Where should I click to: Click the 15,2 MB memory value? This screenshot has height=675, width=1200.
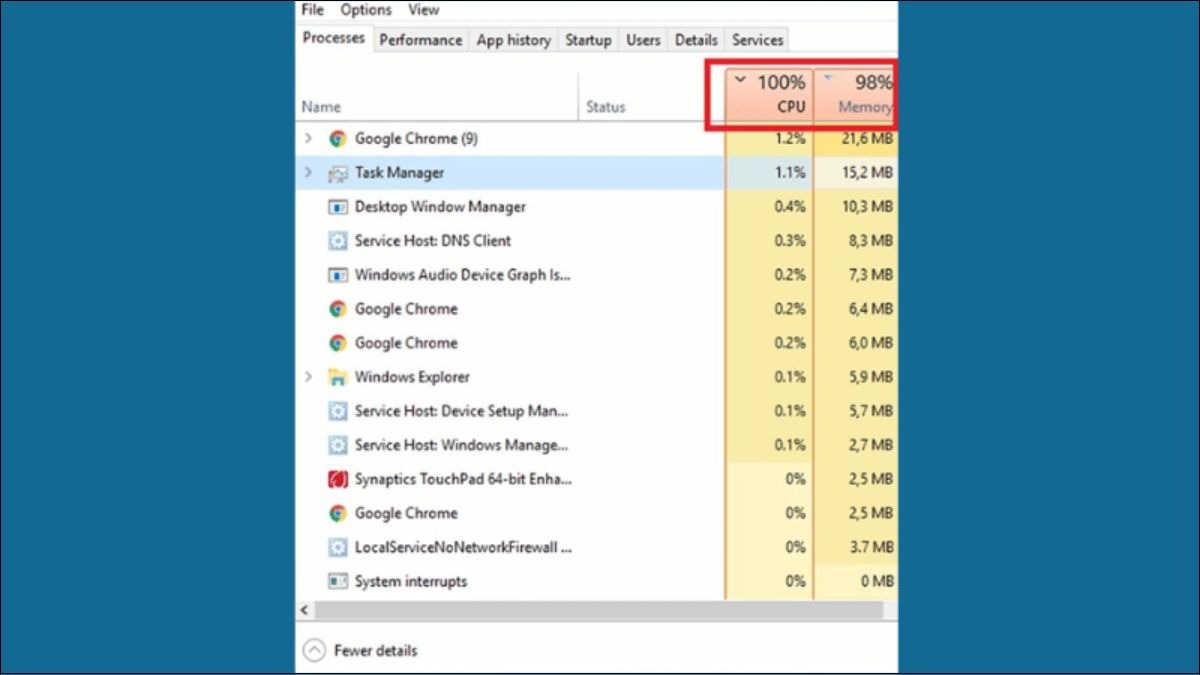[x=865, y=173]
